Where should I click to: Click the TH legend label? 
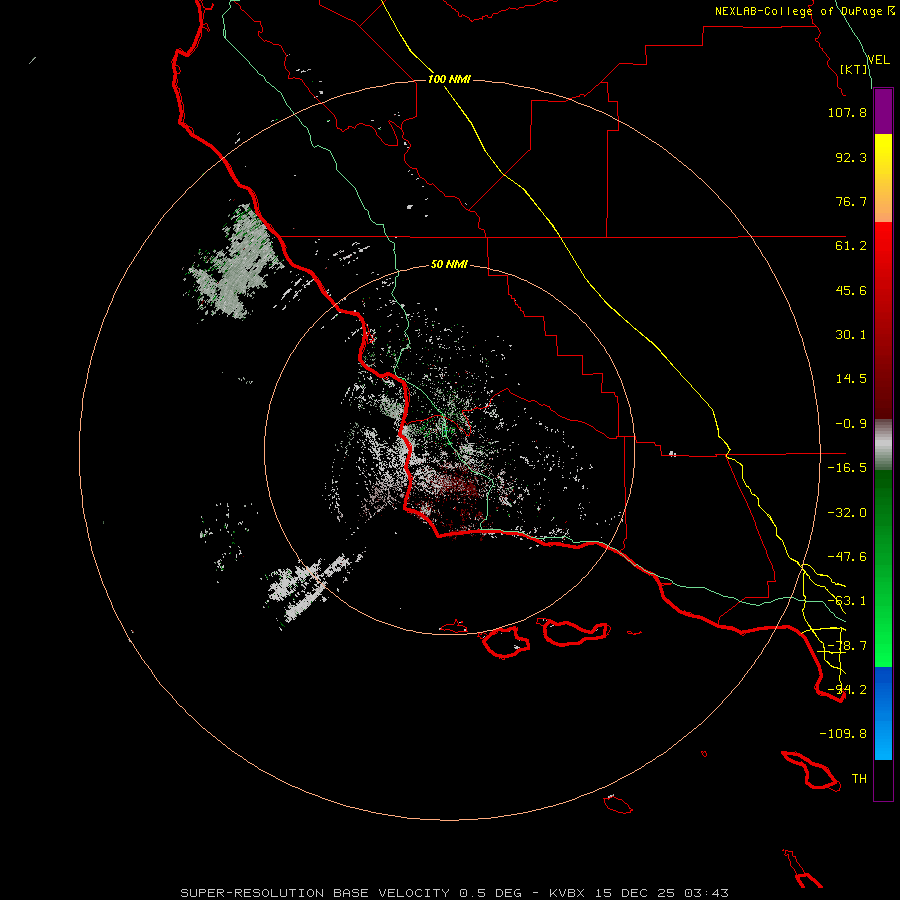click(859, 779)
